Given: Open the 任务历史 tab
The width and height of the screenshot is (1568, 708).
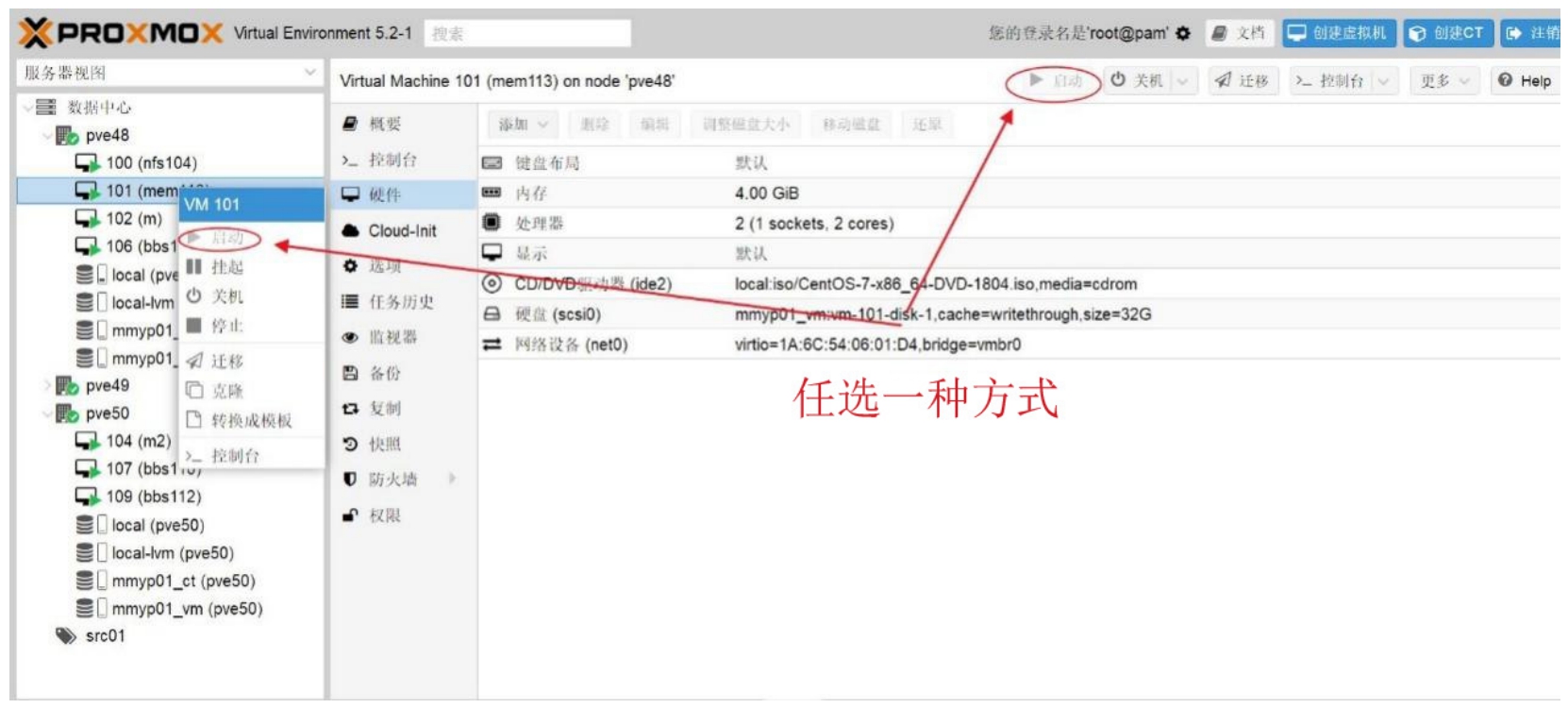Looking at the screenshot, I should [403, 302].
